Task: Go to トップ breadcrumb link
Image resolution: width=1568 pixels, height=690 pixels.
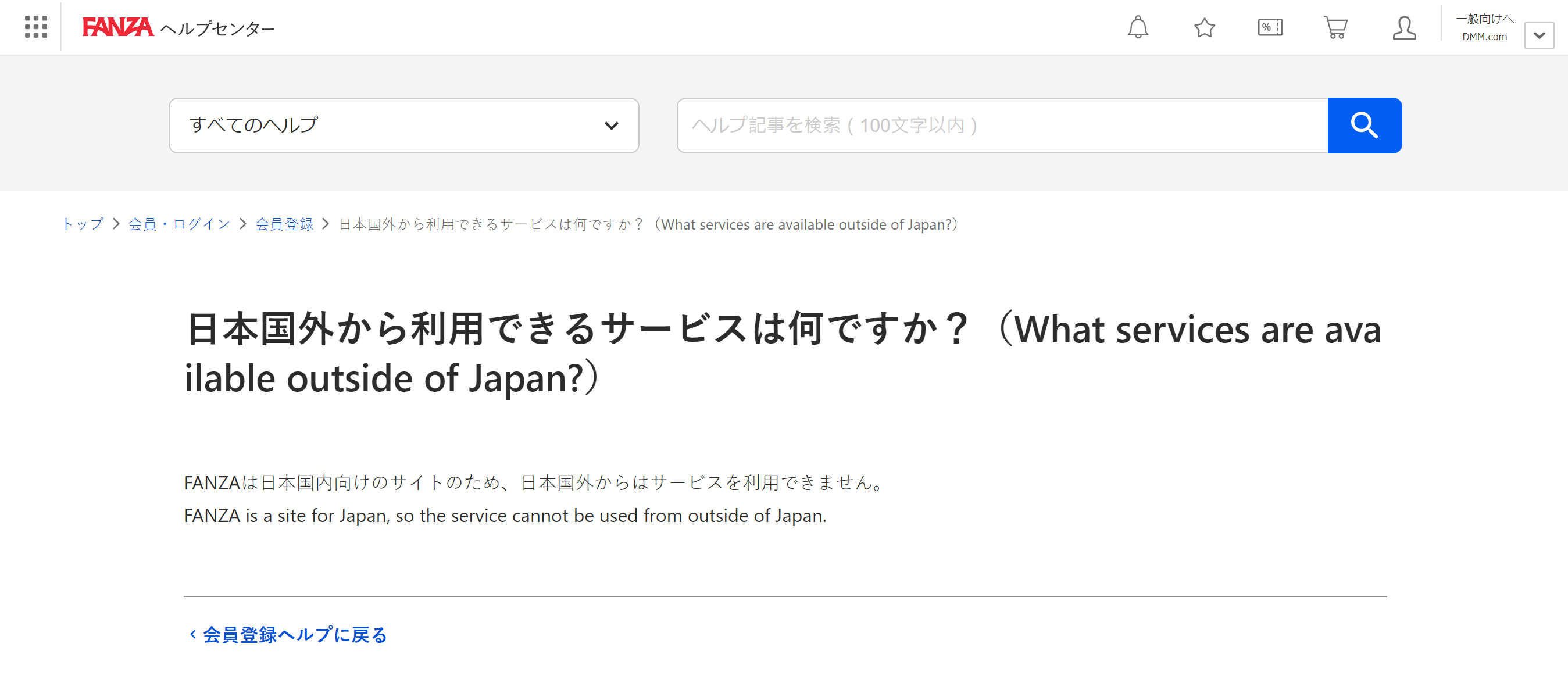Action: [x=83, y=224]
